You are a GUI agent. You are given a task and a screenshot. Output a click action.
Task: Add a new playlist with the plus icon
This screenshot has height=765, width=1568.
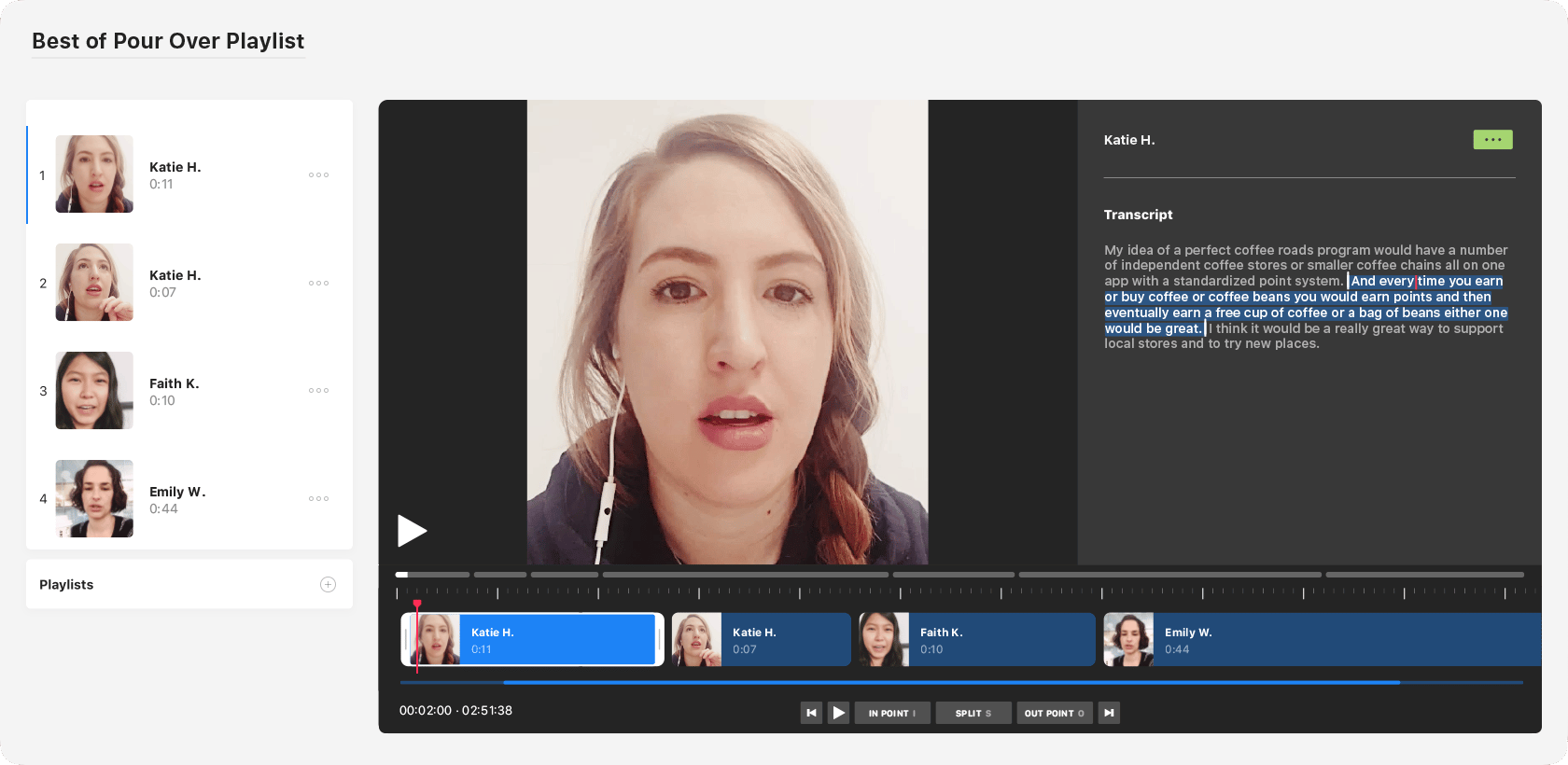328,584
